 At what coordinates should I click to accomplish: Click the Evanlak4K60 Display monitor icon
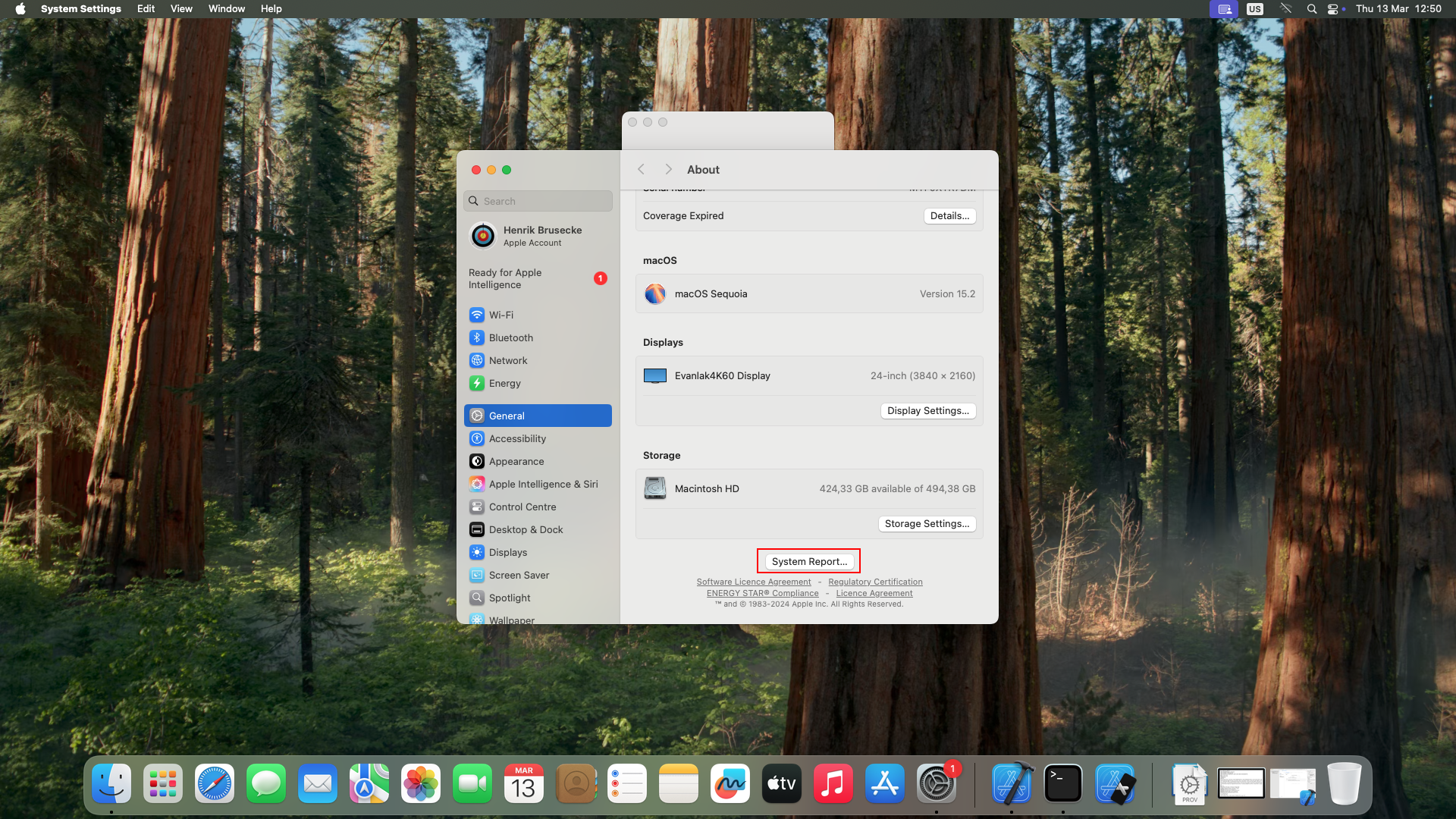pyautogui.click(x=655, y=376)
